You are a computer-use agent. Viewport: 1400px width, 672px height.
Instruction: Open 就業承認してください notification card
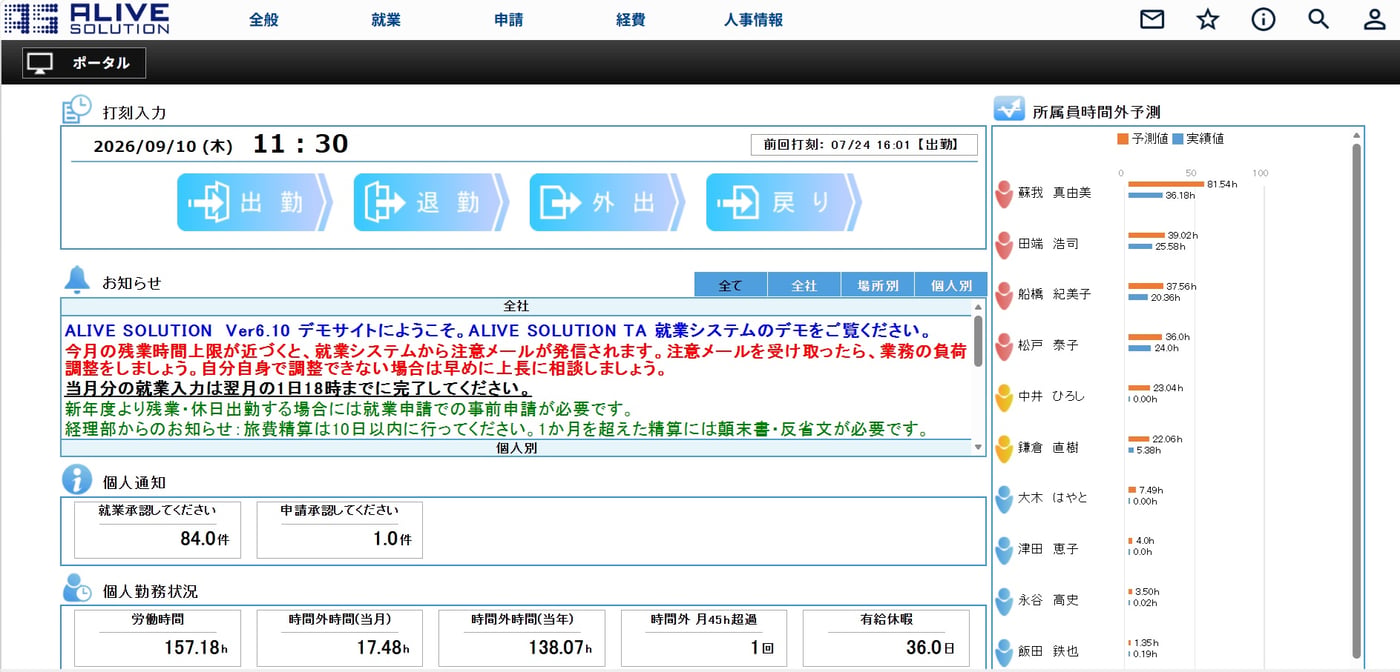[x=157, y=530]
